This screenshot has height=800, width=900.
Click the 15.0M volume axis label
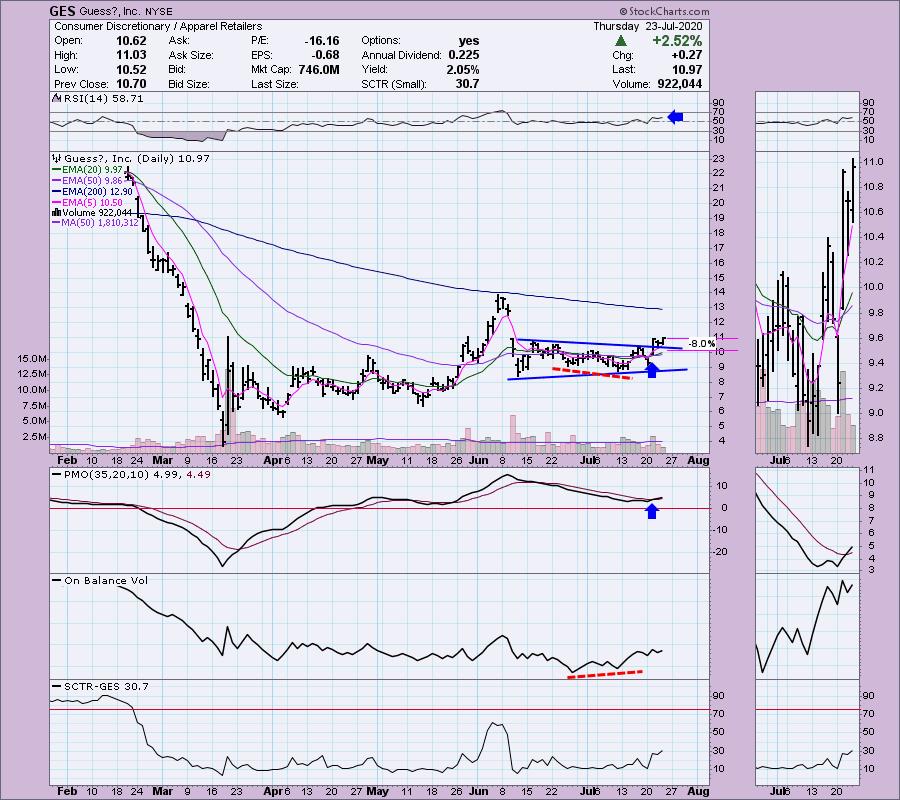point(32,359)
